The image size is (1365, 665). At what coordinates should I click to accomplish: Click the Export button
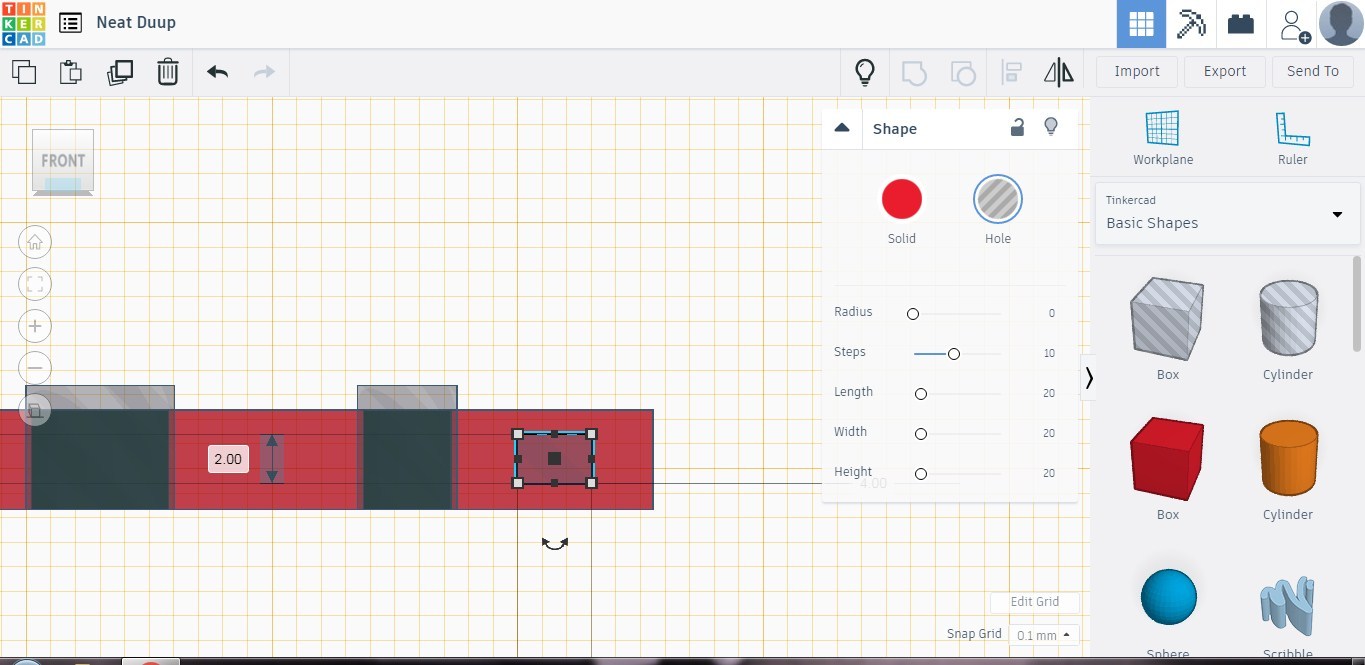click(x=1225, y=71)
